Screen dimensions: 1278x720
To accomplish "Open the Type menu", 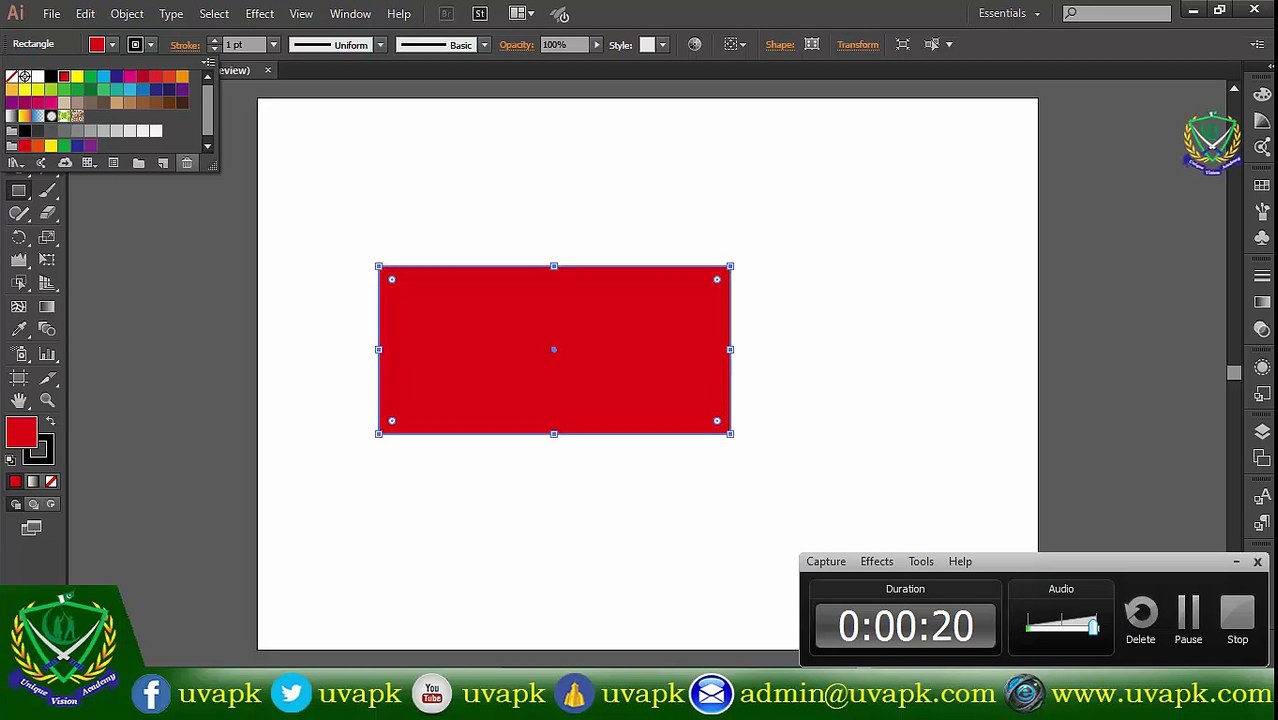I will [171, 14].
